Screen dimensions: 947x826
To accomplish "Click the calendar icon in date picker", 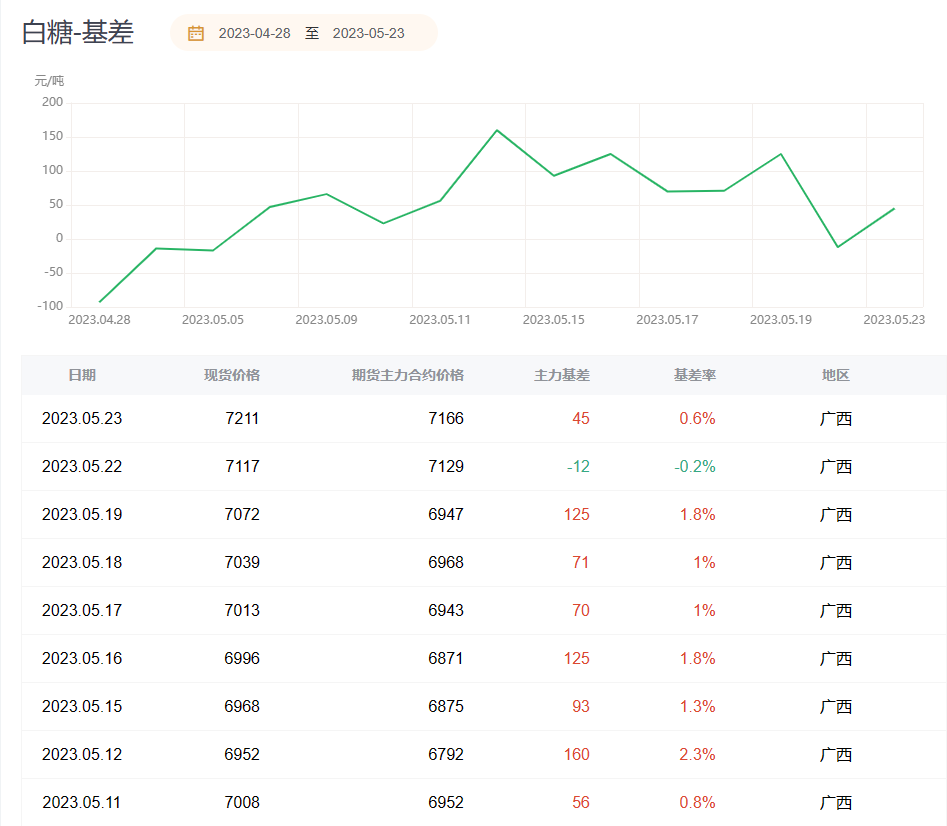I will tap(196, 33).
